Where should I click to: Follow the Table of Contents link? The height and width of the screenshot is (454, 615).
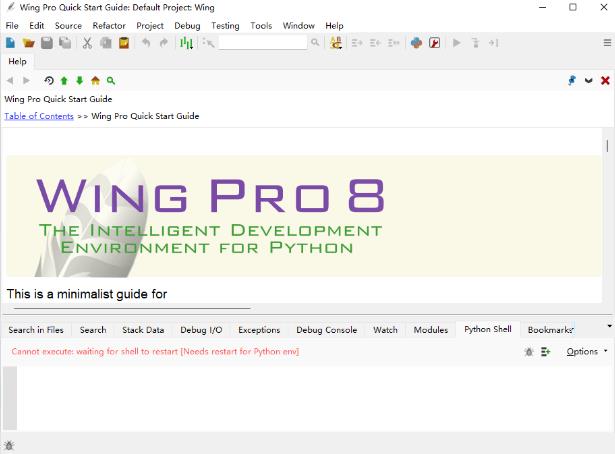pyautogui.click(x=39, y=116)
